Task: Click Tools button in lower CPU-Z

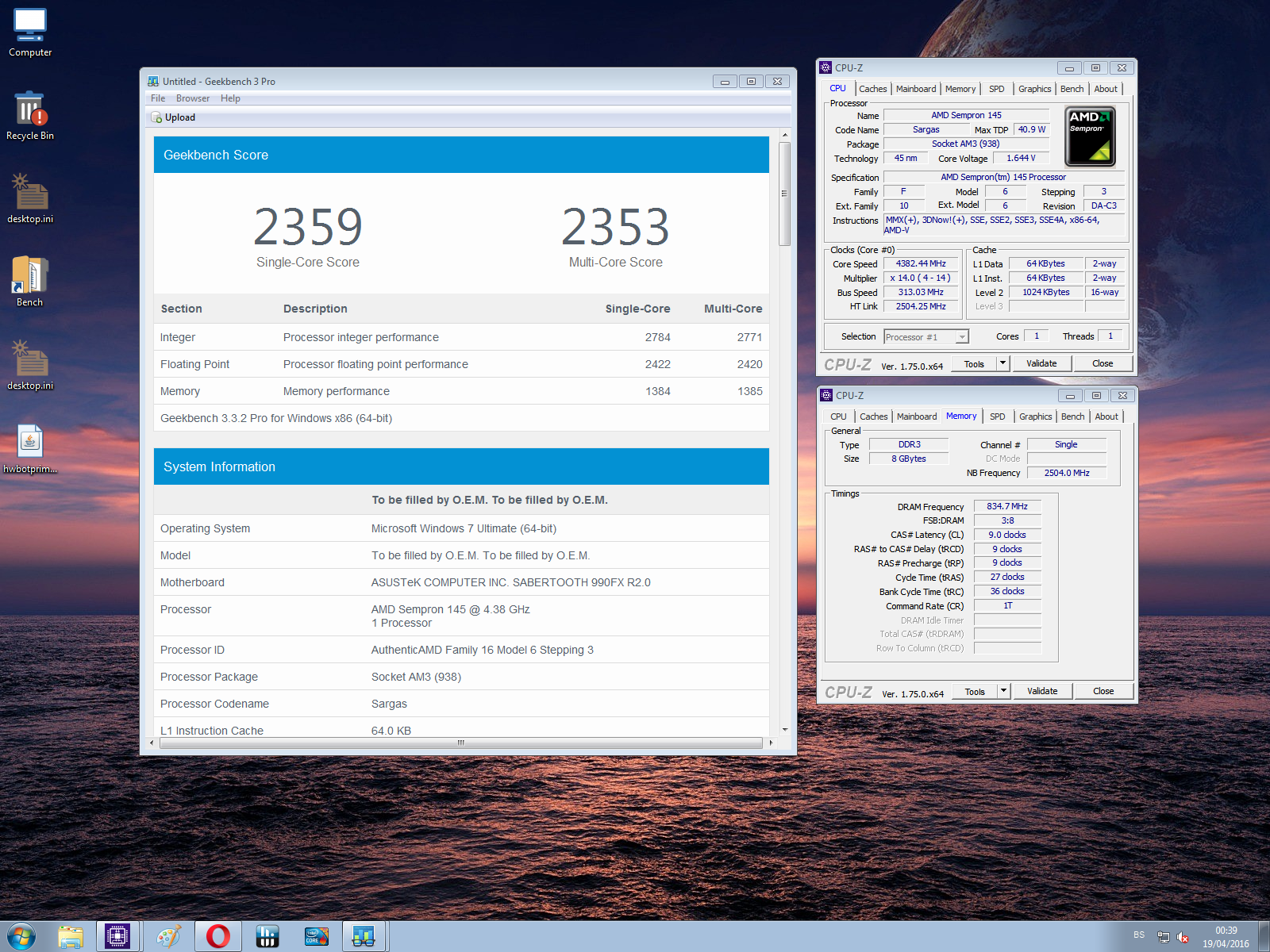Action: (975, 691)
